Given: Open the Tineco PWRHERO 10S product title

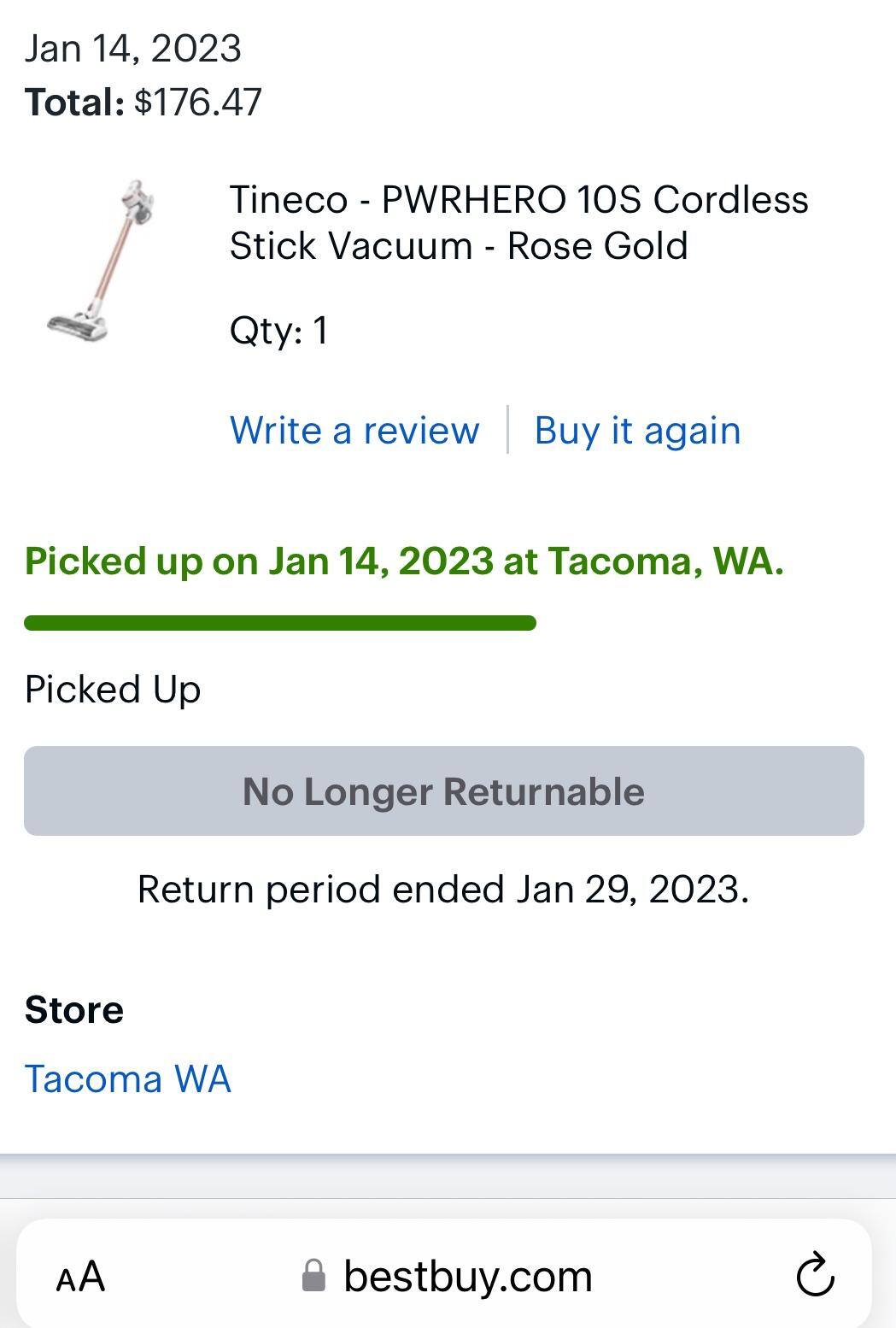Looking at the screenshot, I should (x=518, y=222).
